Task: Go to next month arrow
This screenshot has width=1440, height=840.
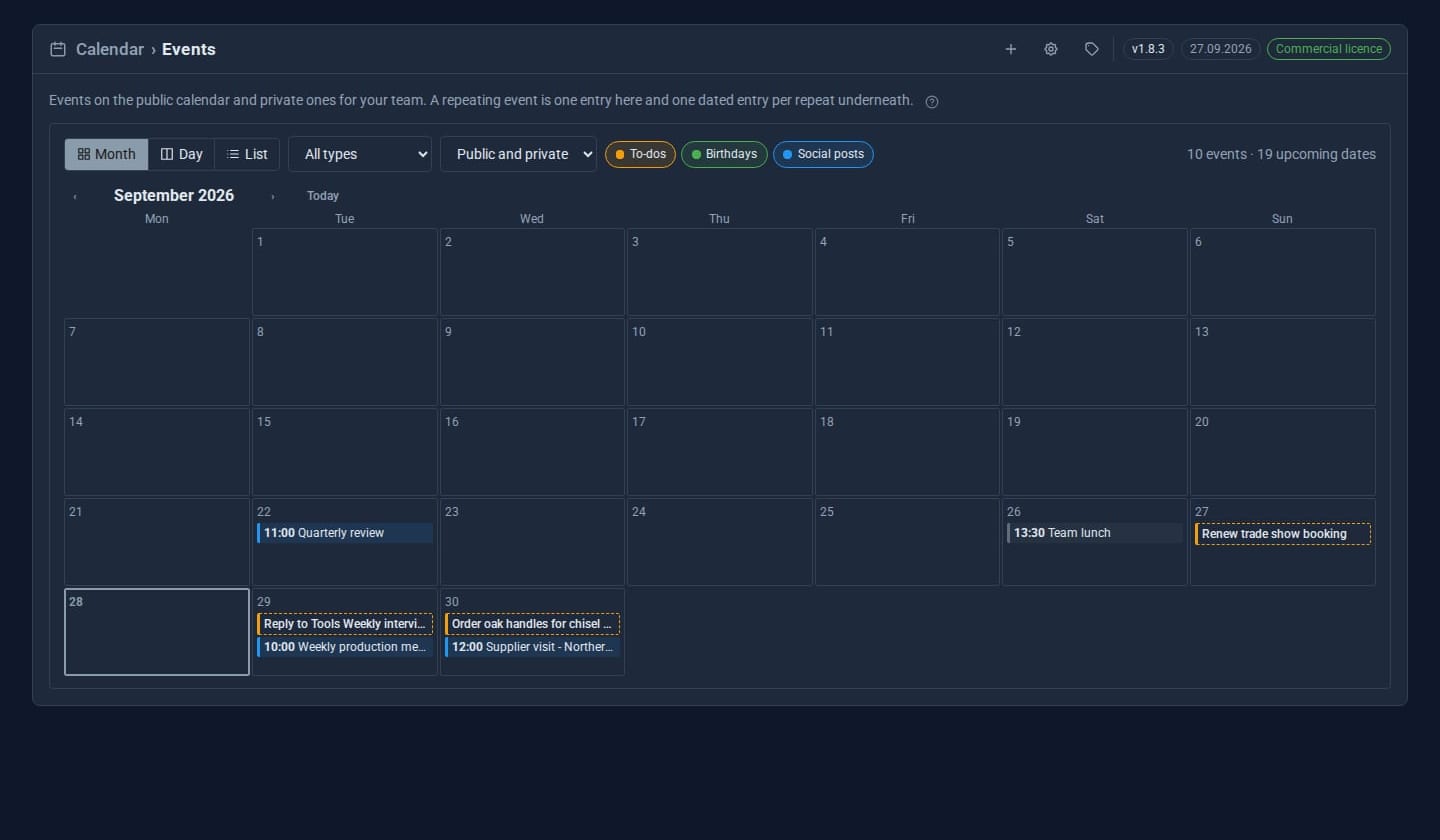Action: click(272, 197)
